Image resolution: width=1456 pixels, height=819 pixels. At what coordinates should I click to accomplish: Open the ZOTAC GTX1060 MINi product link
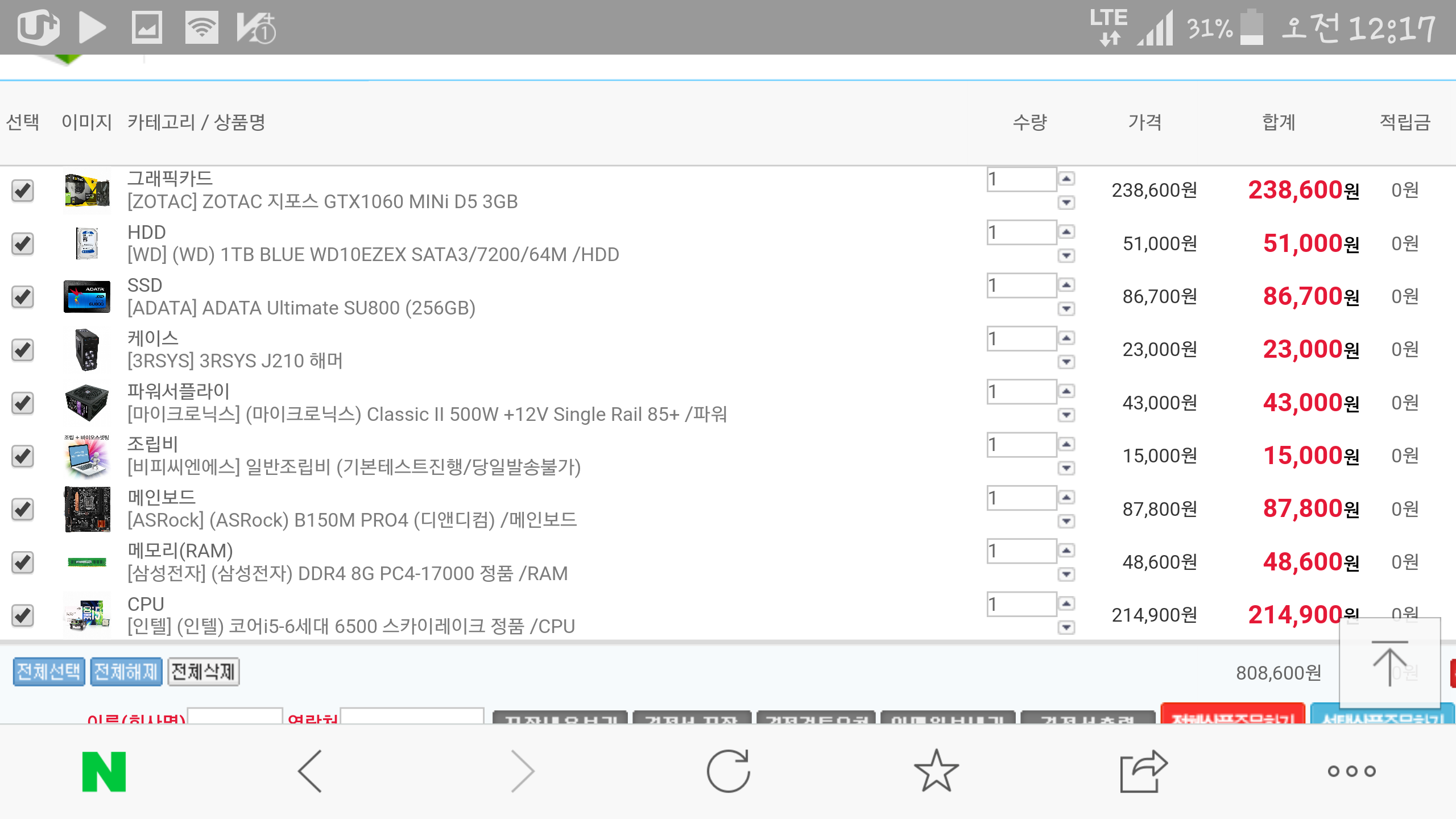click(322, 202)
